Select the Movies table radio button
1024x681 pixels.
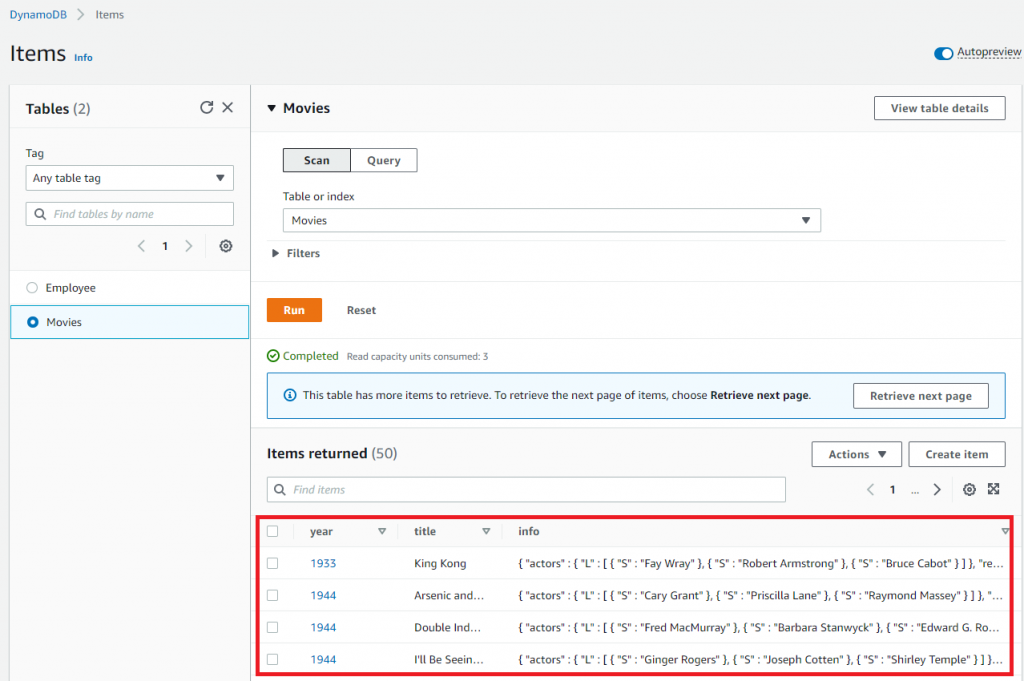(33, 322)
